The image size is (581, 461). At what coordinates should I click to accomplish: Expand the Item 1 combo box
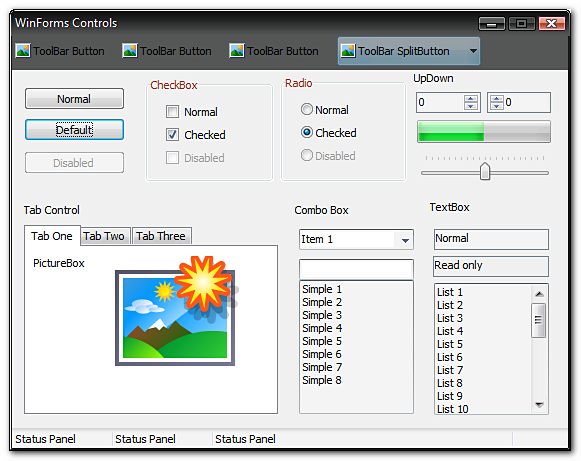click(x=405, y=240)
